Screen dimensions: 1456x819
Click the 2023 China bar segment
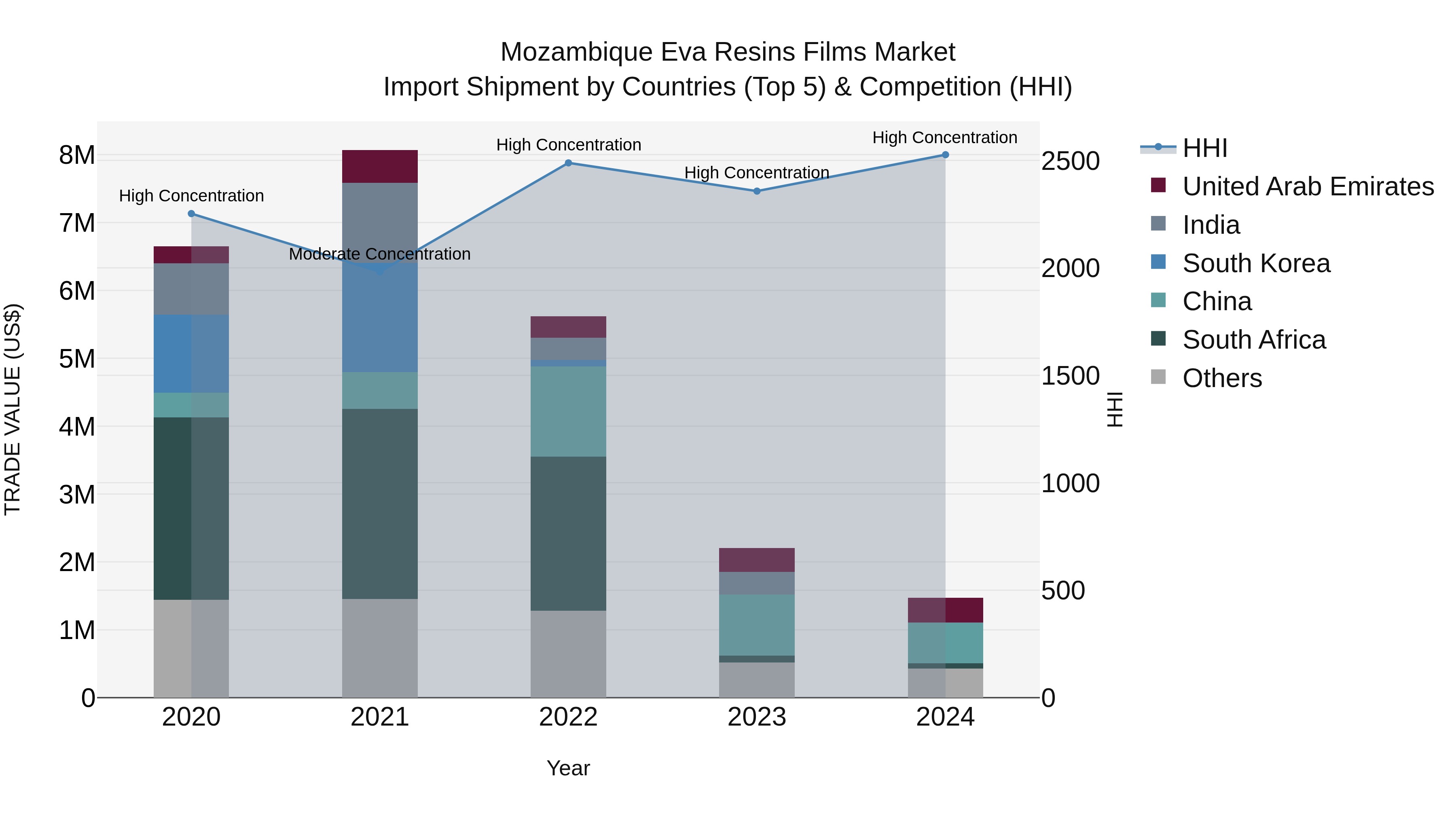coord(757,625)
